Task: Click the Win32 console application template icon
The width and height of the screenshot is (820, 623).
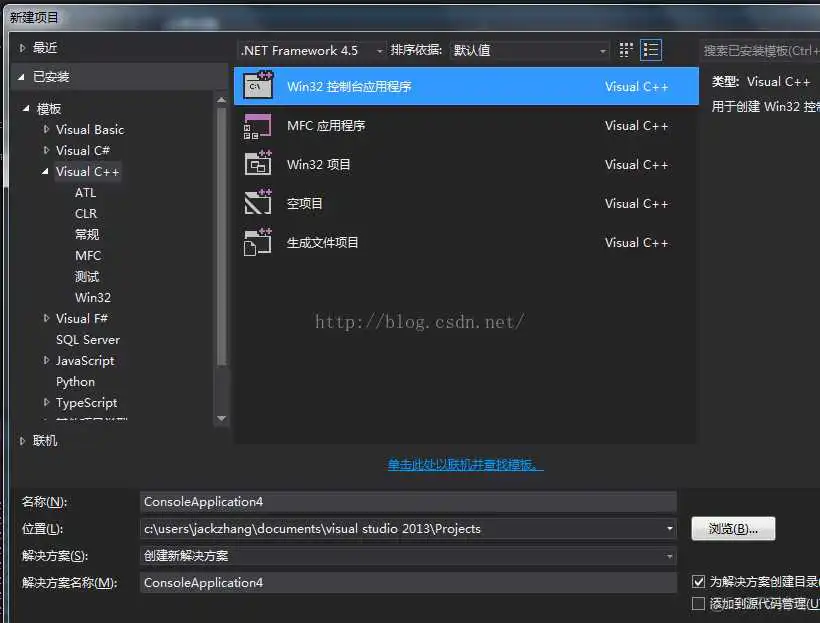Action: [x=258, y=86]
